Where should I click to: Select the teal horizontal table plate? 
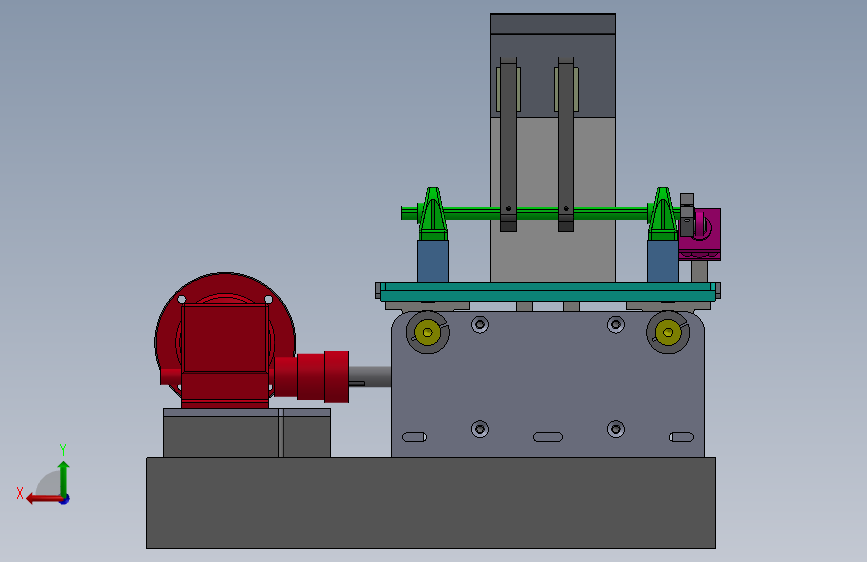tap(547, 292)
